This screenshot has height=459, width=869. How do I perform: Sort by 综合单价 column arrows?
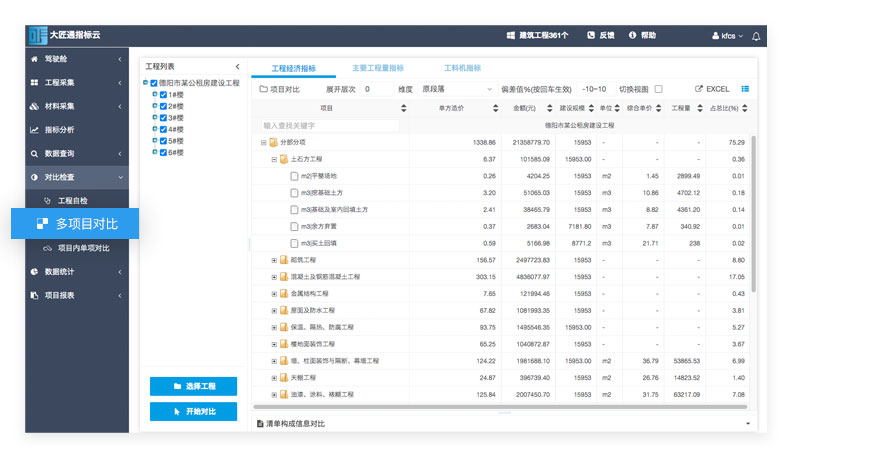(x=658, y=109)
